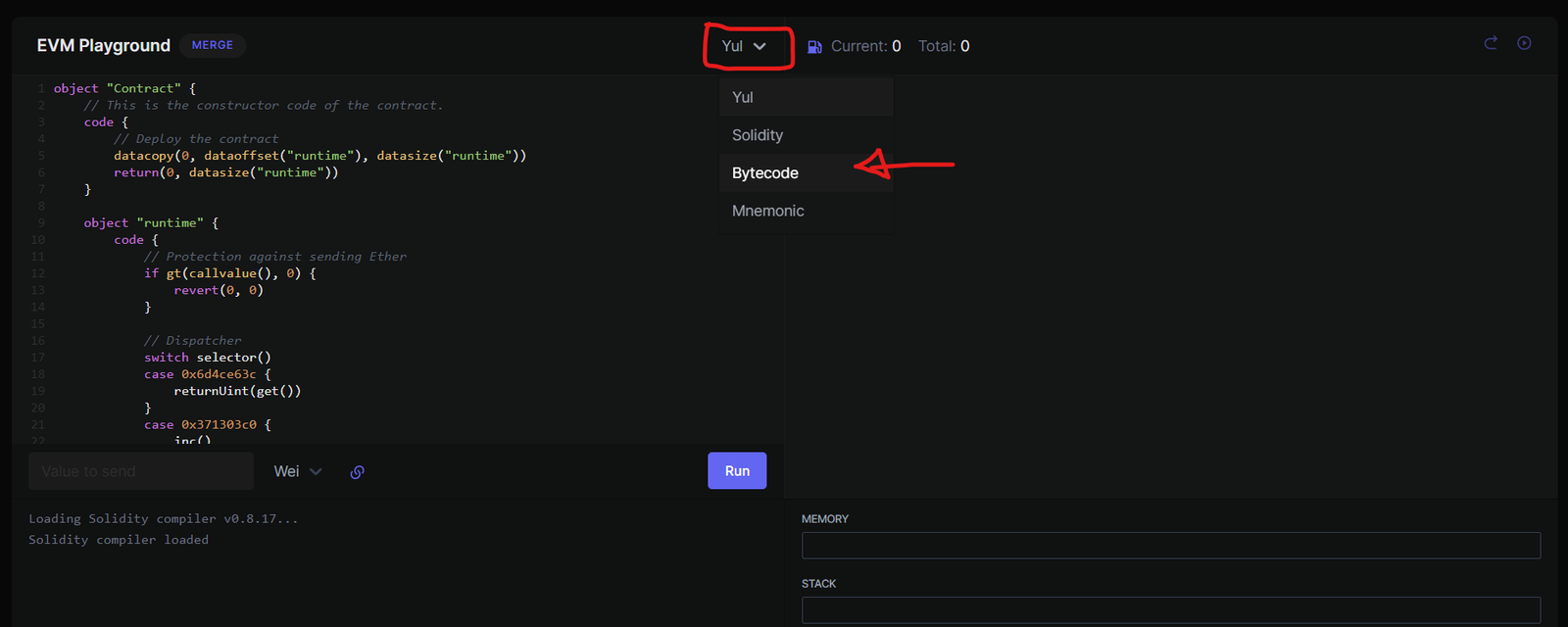Choose Solidity in the language list
The image size is (1568, 627).
pyautogui.click(x=807, y=135)
